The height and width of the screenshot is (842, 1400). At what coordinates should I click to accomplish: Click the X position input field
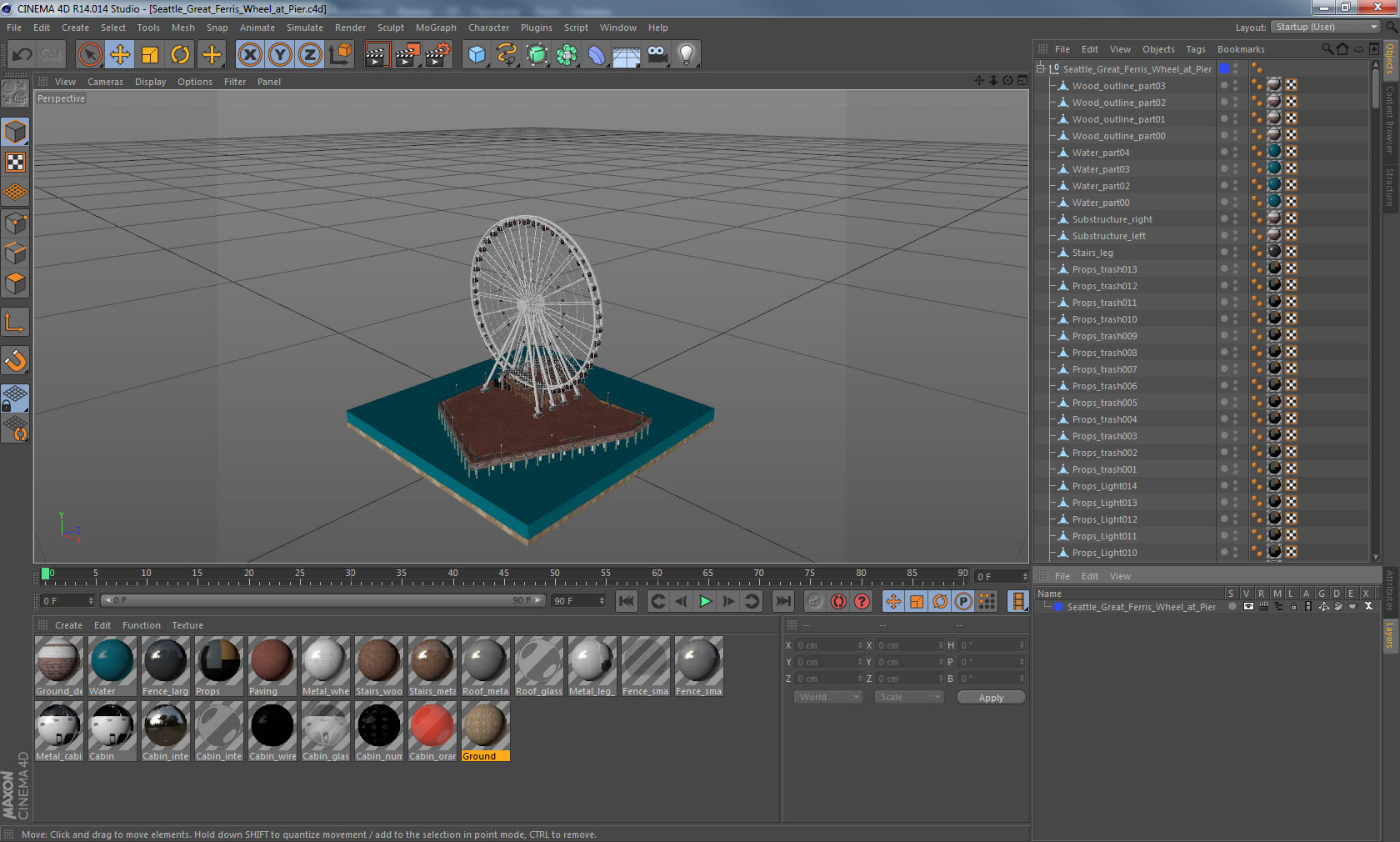coord(829,645)
